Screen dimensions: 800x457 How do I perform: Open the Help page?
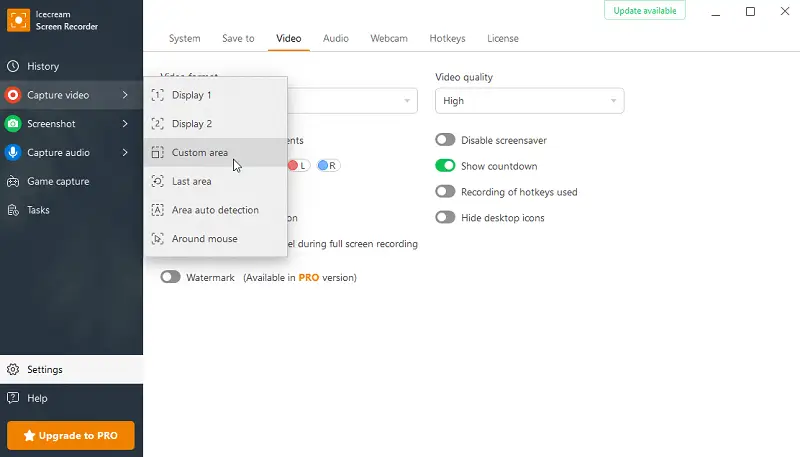[x=71, y=398]
